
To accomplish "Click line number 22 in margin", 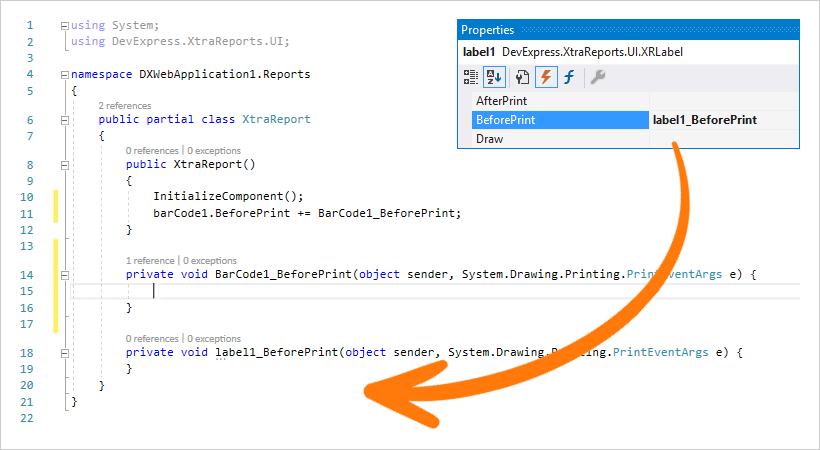I will click(27, 419).
